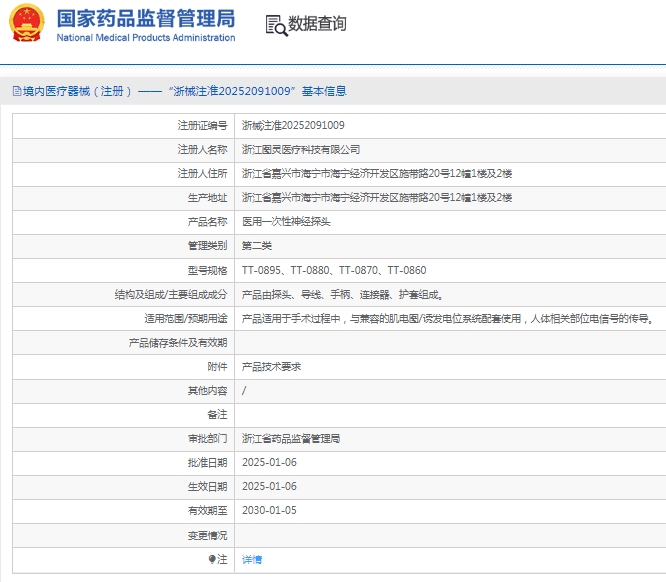Select the 适用范围 description text

(448, 319)
